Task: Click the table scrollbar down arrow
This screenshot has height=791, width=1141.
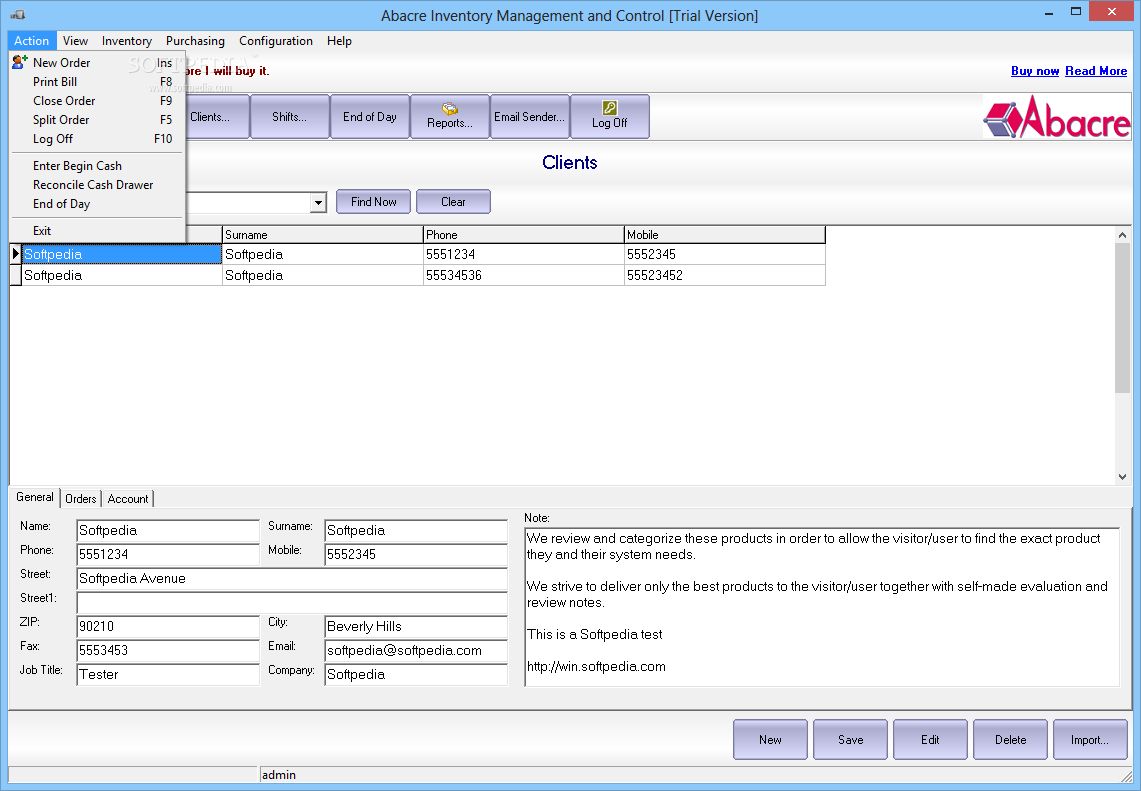Action: pyautogui.click(x=1122, y=477)
